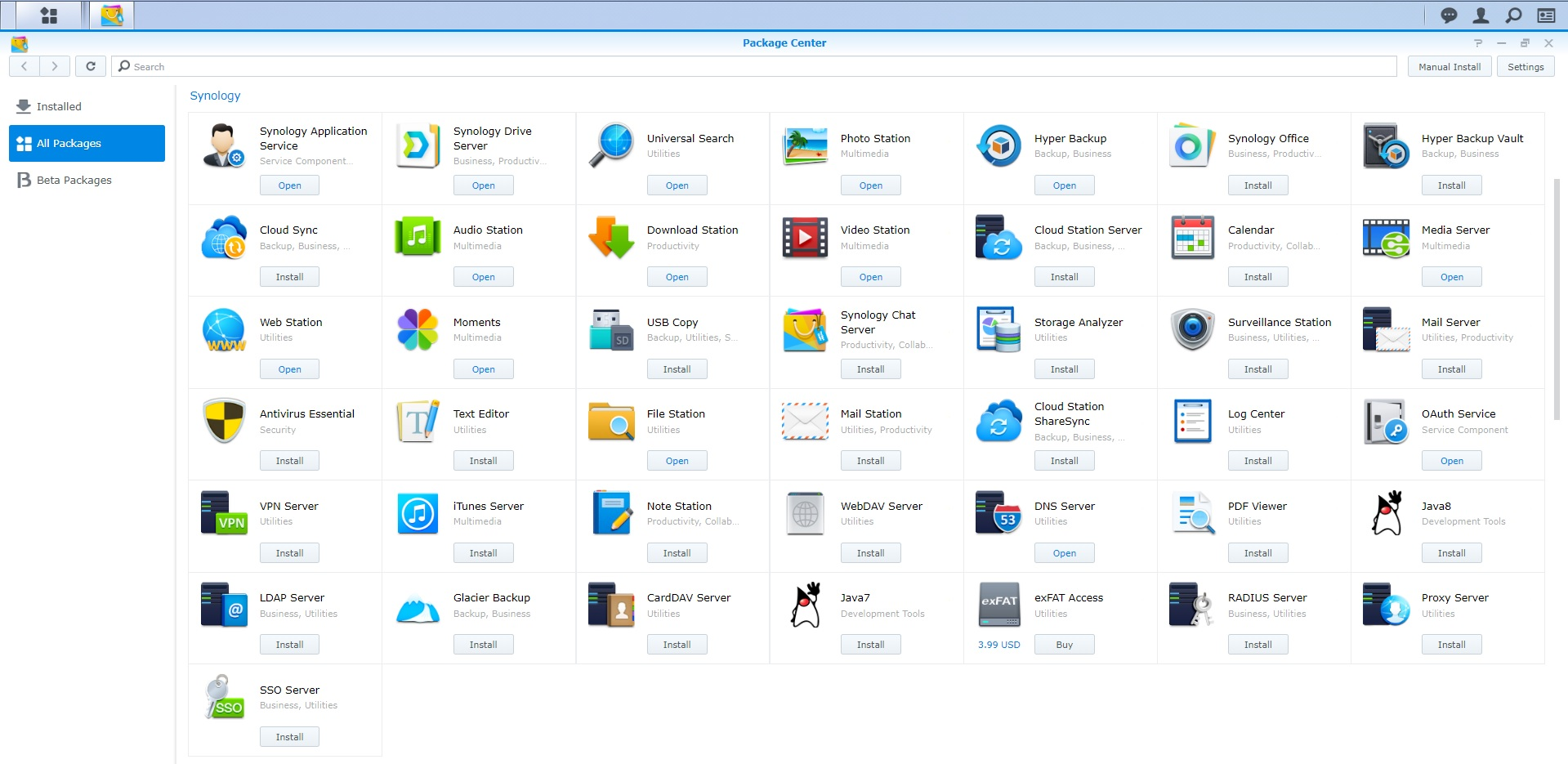Select All Packages in sidebar
The image size is (1568, 764).
pos(87,143)
